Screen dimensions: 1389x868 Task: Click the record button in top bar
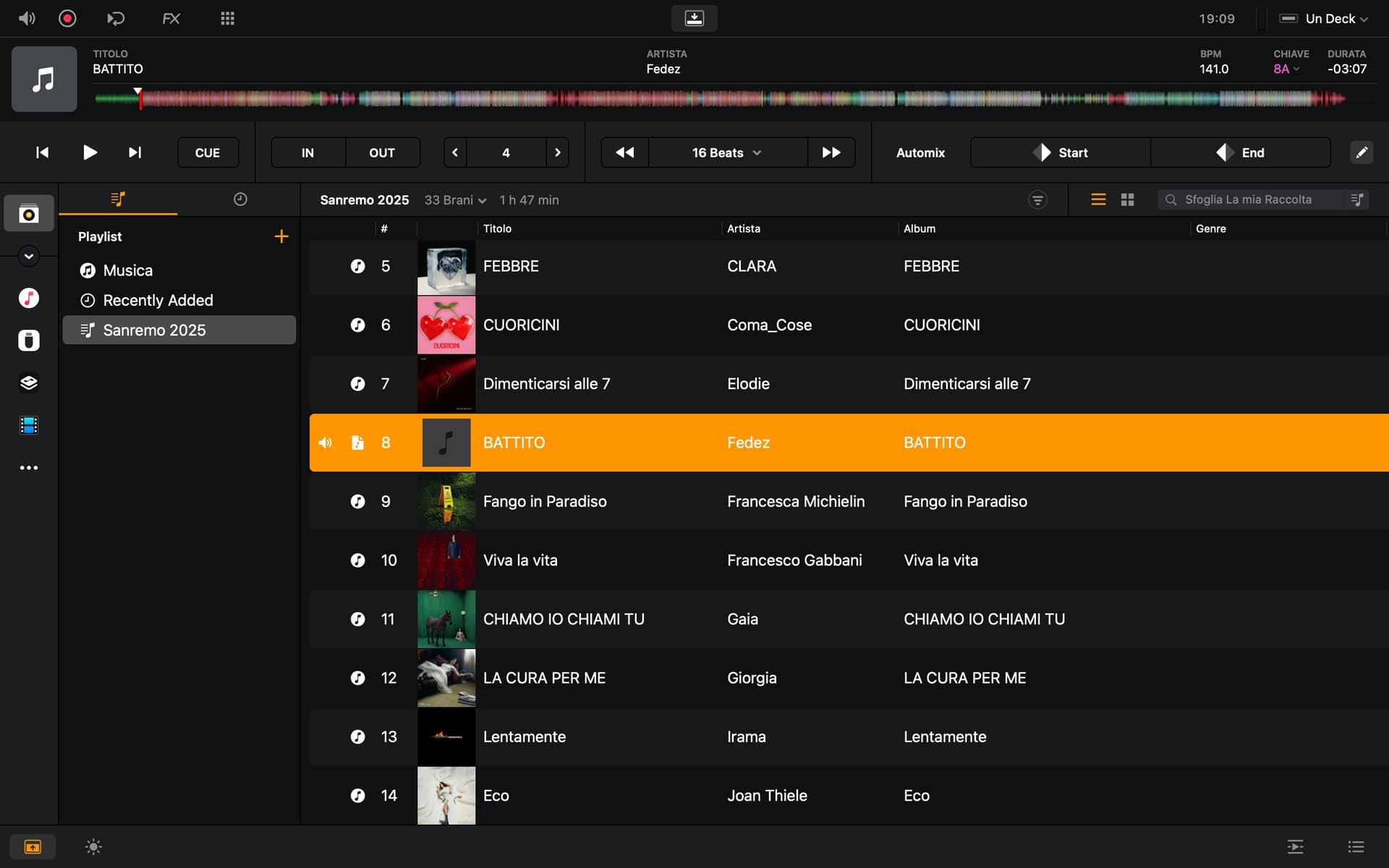(x=67, y=18)
